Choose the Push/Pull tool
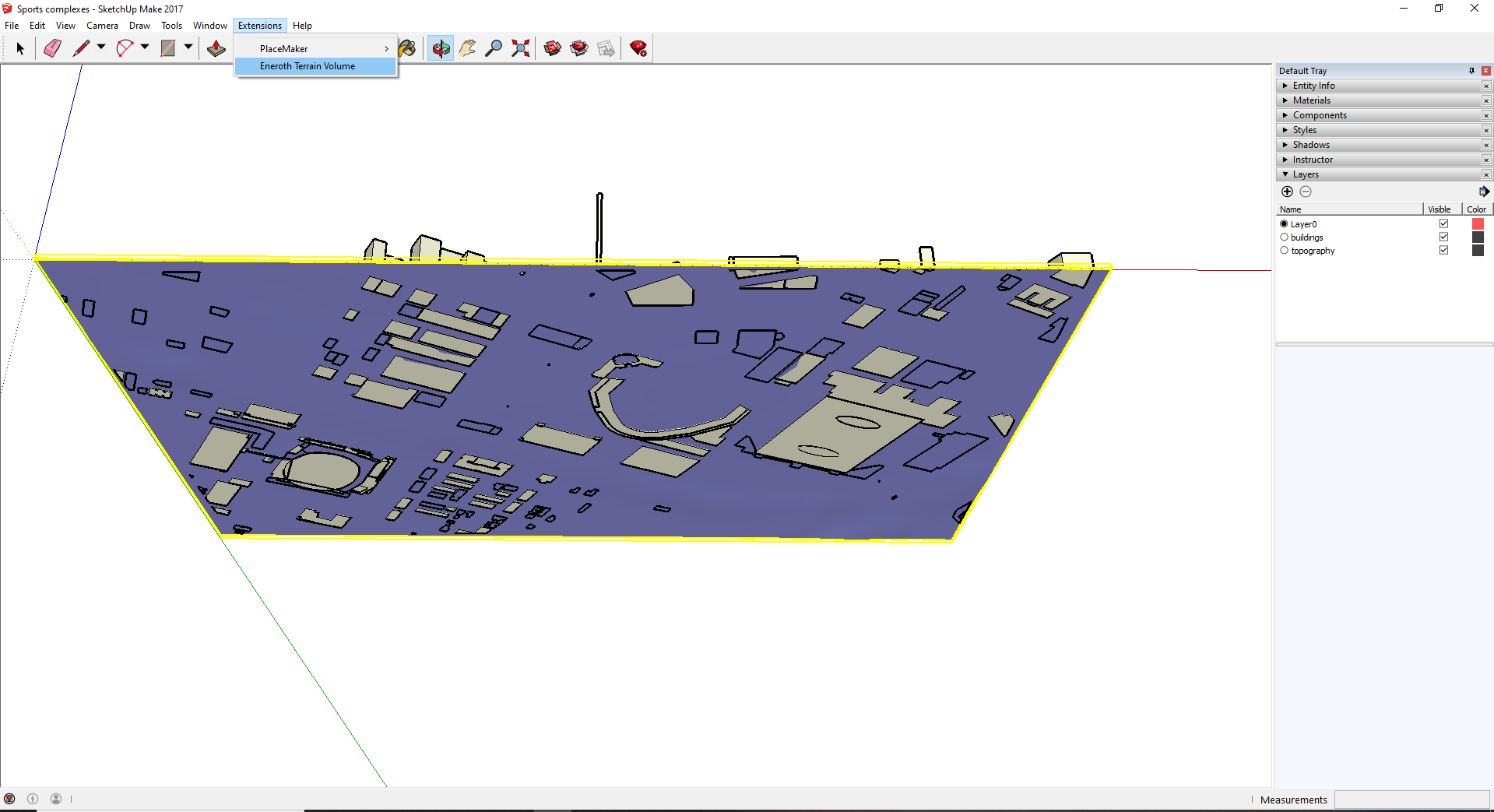1494x812 pixels. pyautogui.click(x=216, y=48)
